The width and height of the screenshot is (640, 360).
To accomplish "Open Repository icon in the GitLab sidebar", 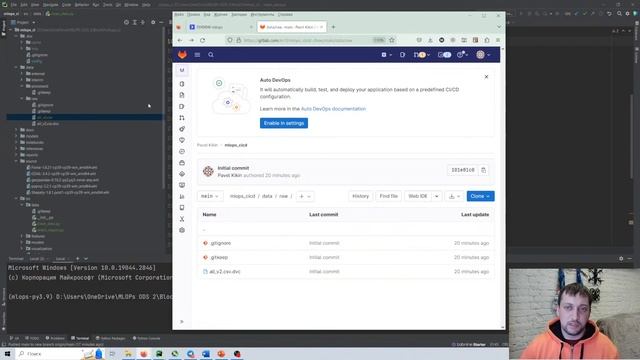I will (x=182, y=95).
